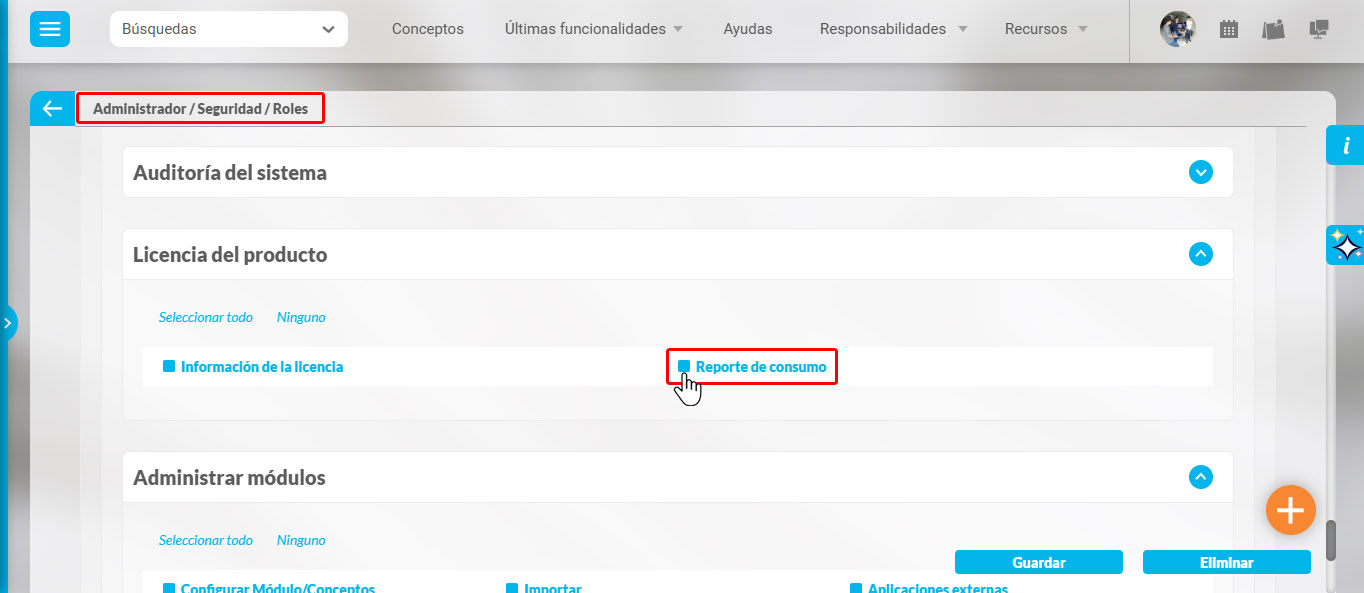Image resolution: width=1364 pixels, height=593 pixels.
Task: Click the monitor icon in header
Action: (x=1319, y=30)
